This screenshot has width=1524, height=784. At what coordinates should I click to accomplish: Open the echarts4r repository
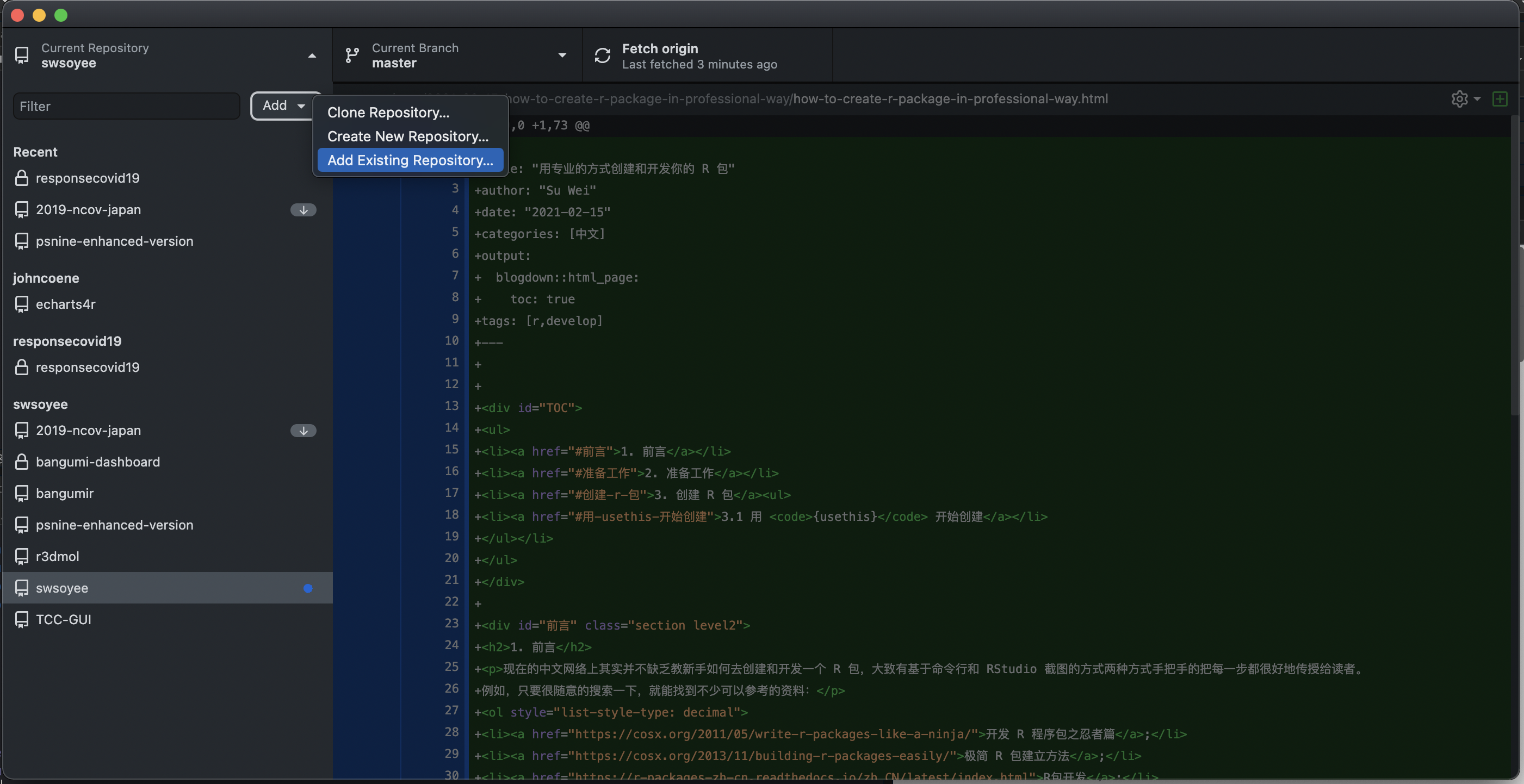coord(66,304)
